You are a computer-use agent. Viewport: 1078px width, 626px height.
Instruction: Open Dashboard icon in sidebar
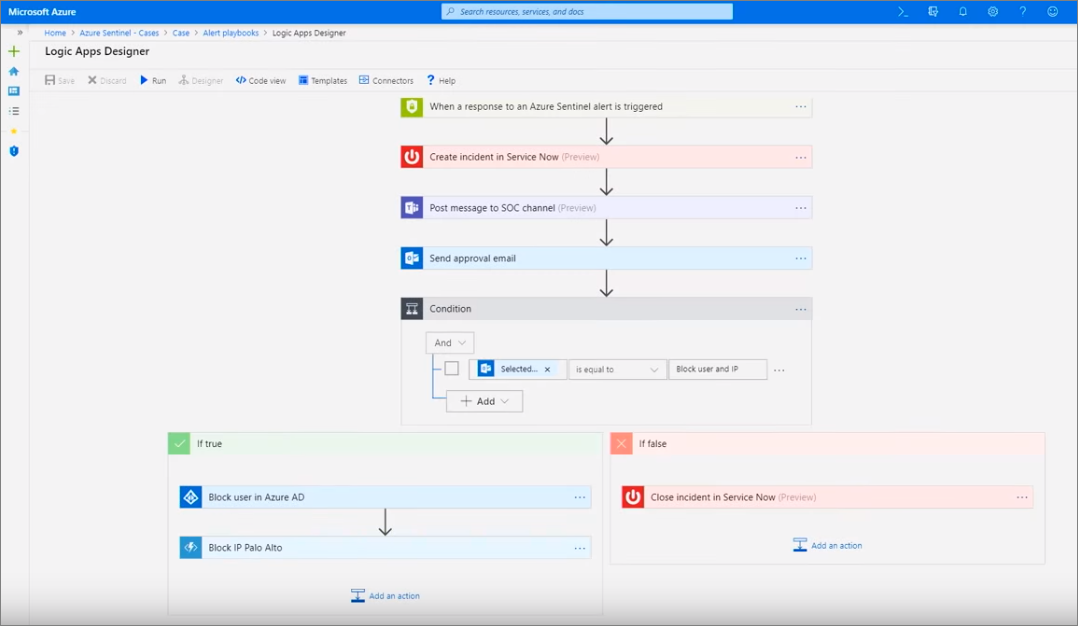tap(14, 91)
